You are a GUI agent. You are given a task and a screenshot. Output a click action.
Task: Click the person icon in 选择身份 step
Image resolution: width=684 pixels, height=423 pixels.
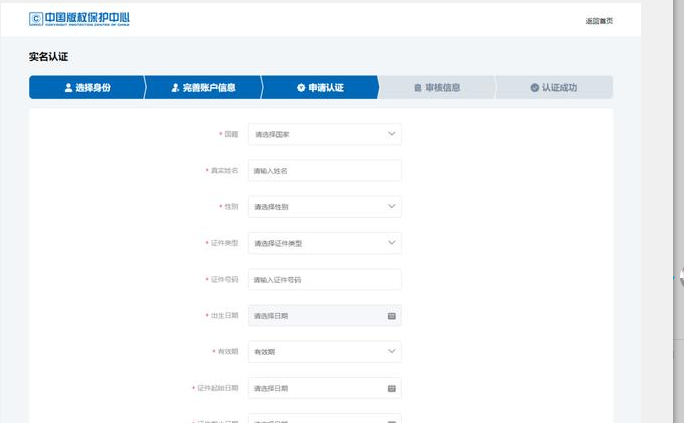(x=68, y=88)
